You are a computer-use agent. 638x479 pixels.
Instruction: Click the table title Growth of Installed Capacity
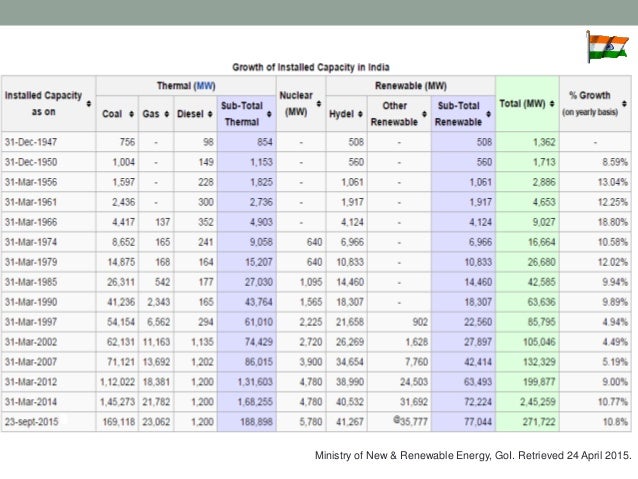click(310, 67)
